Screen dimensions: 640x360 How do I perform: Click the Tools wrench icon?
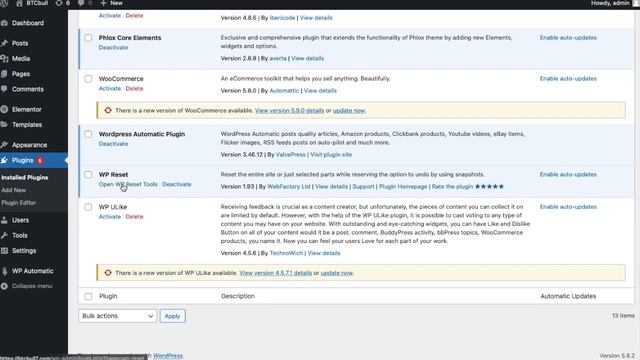[4, 236]
